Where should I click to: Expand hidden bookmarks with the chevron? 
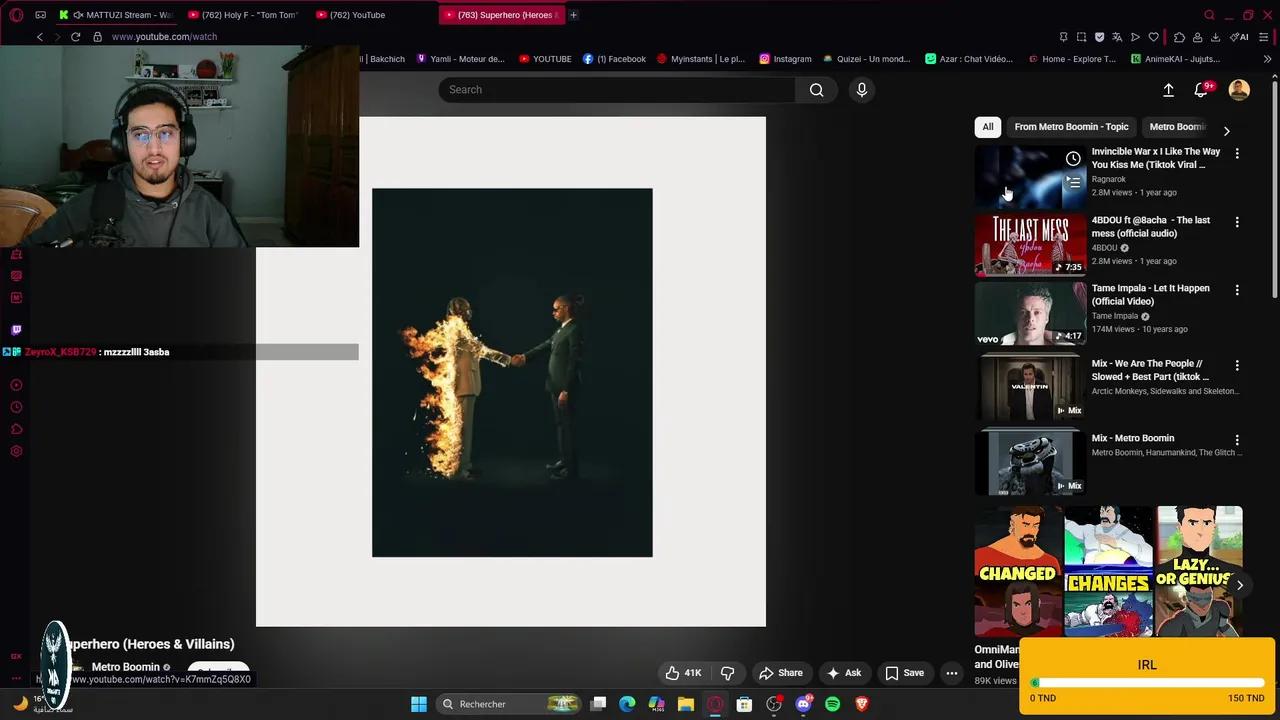click(x=1267, y=59)
